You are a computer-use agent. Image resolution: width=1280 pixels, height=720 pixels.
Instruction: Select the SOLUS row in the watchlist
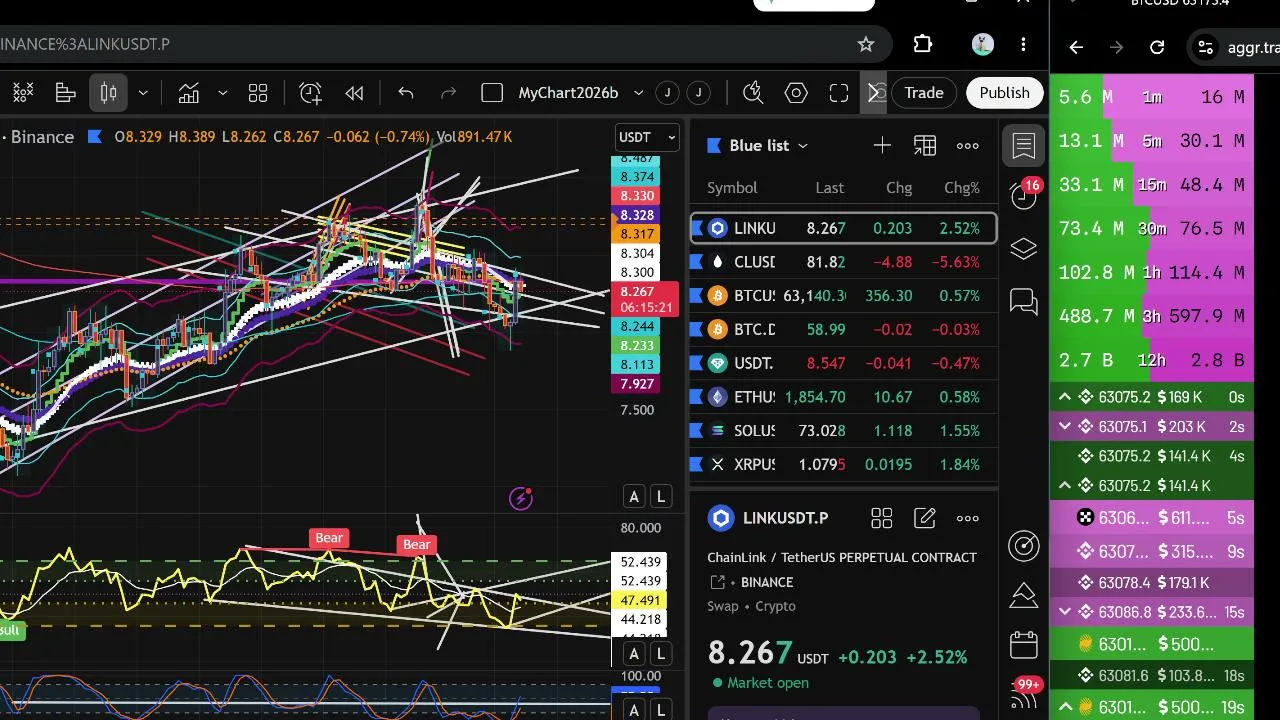click(844, 431)
